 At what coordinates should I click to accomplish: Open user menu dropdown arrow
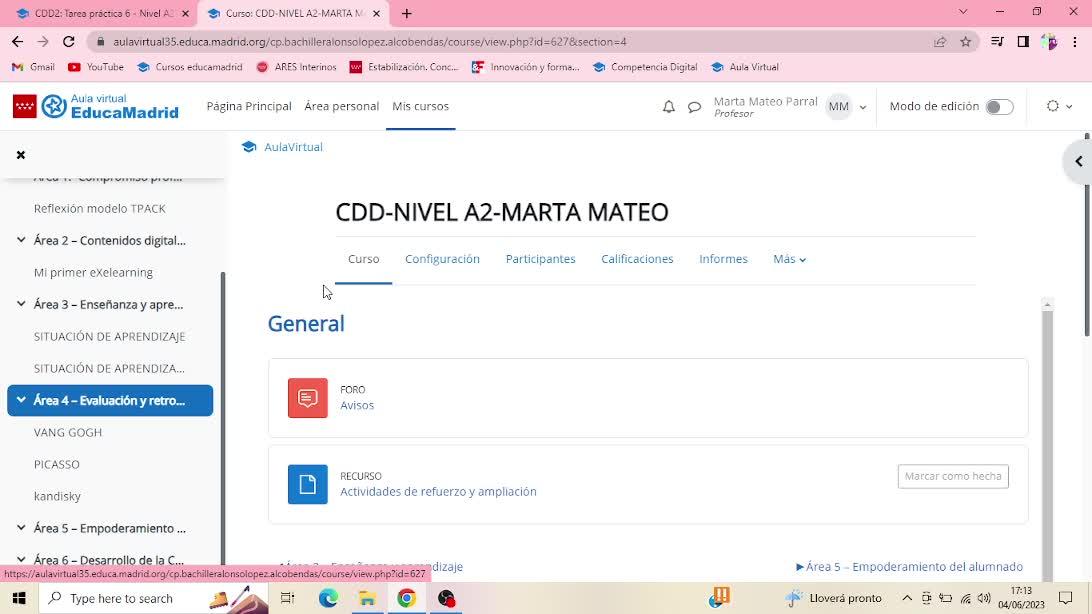click(863, 107)
